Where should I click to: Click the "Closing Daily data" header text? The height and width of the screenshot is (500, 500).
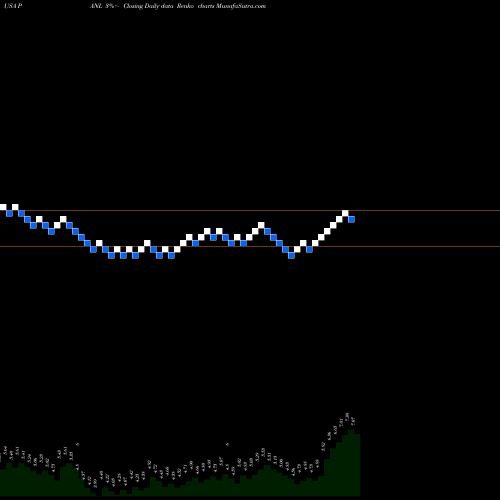(149, 6)
